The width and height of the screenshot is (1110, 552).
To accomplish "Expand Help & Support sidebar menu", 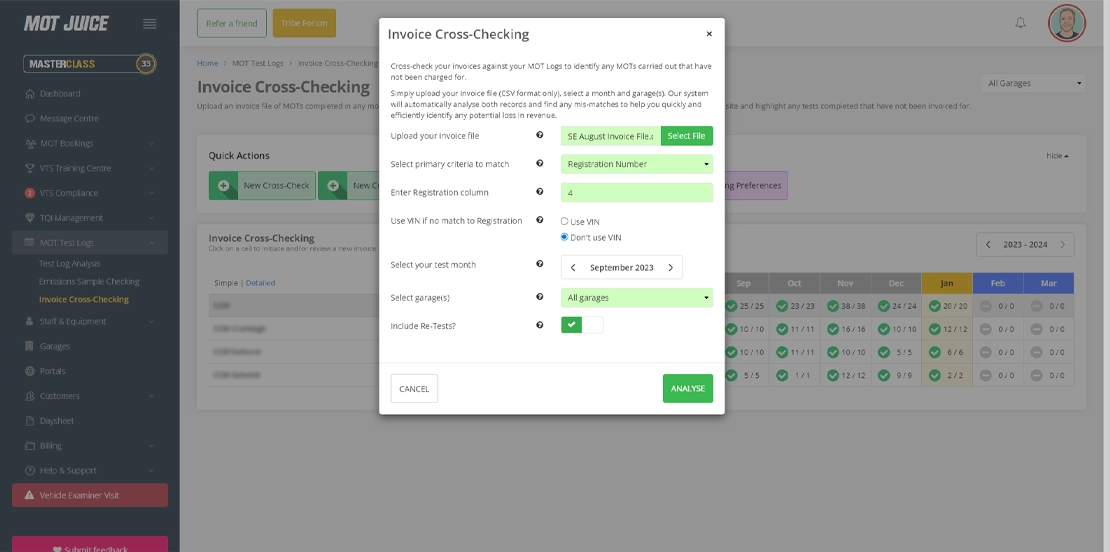I will pyautogui.click(x=90, y=471).
